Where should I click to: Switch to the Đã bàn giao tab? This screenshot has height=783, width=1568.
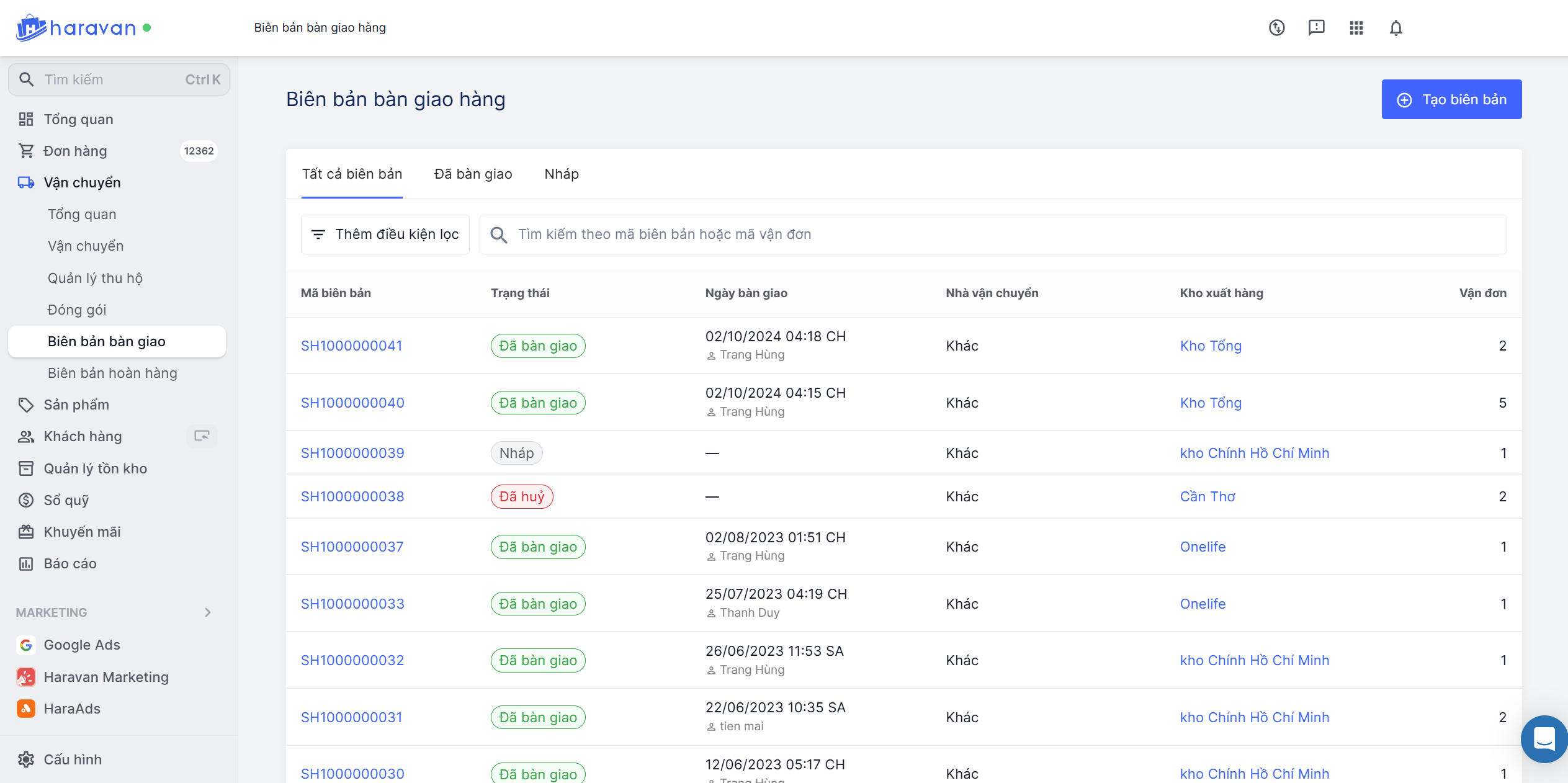click(473, 174)
